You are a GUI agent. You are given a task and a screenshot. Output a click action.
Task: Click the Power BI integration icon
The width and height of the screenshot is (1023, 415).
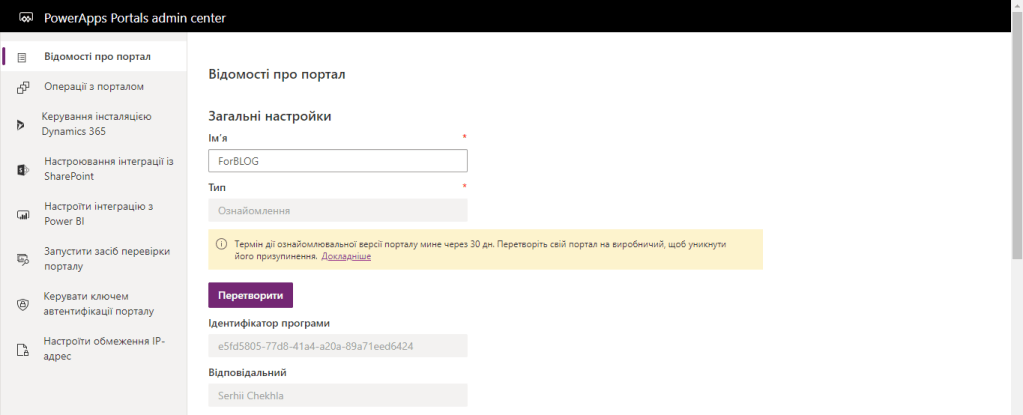pos(22,214)
